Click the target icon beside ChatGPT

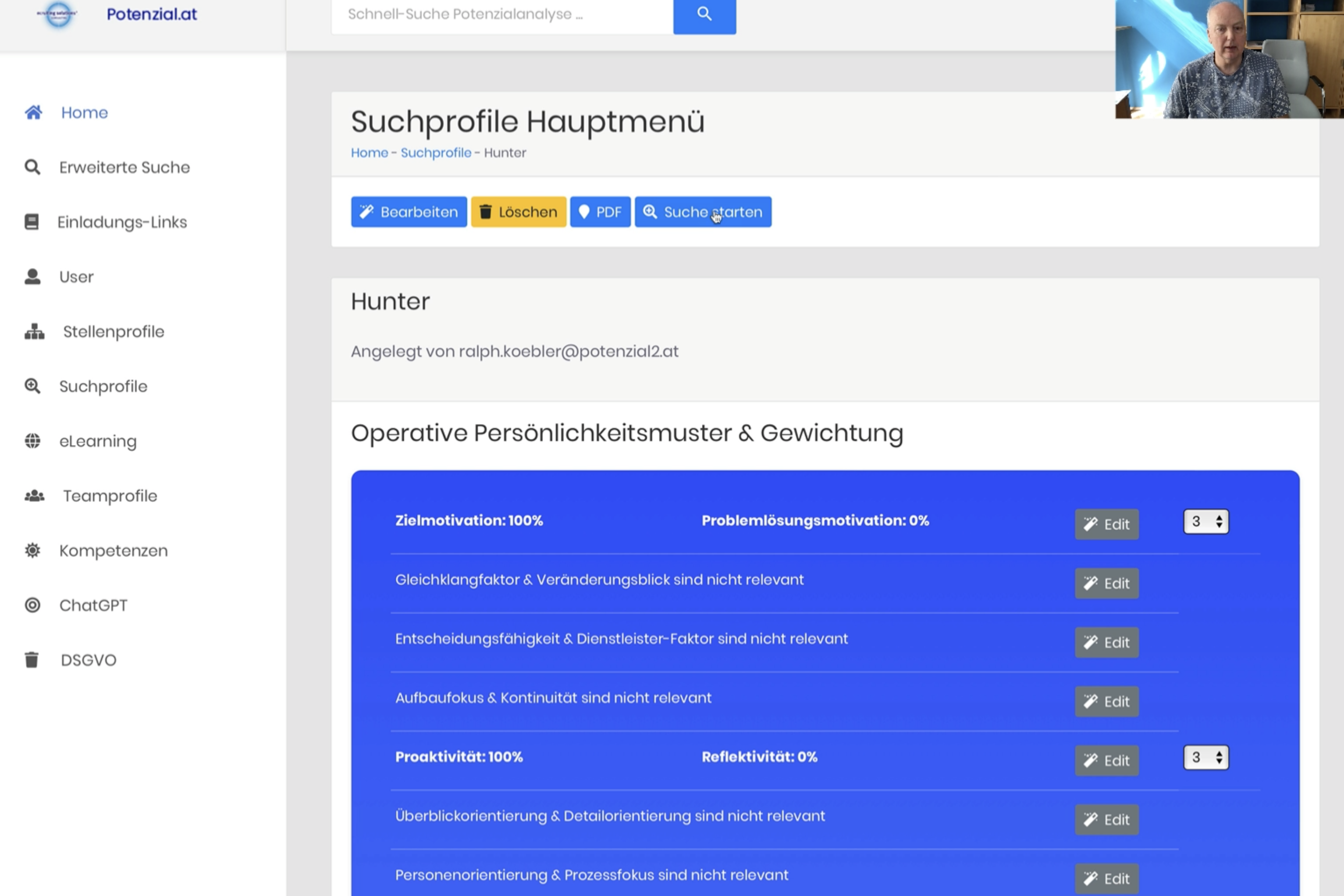tap(32, 605)
